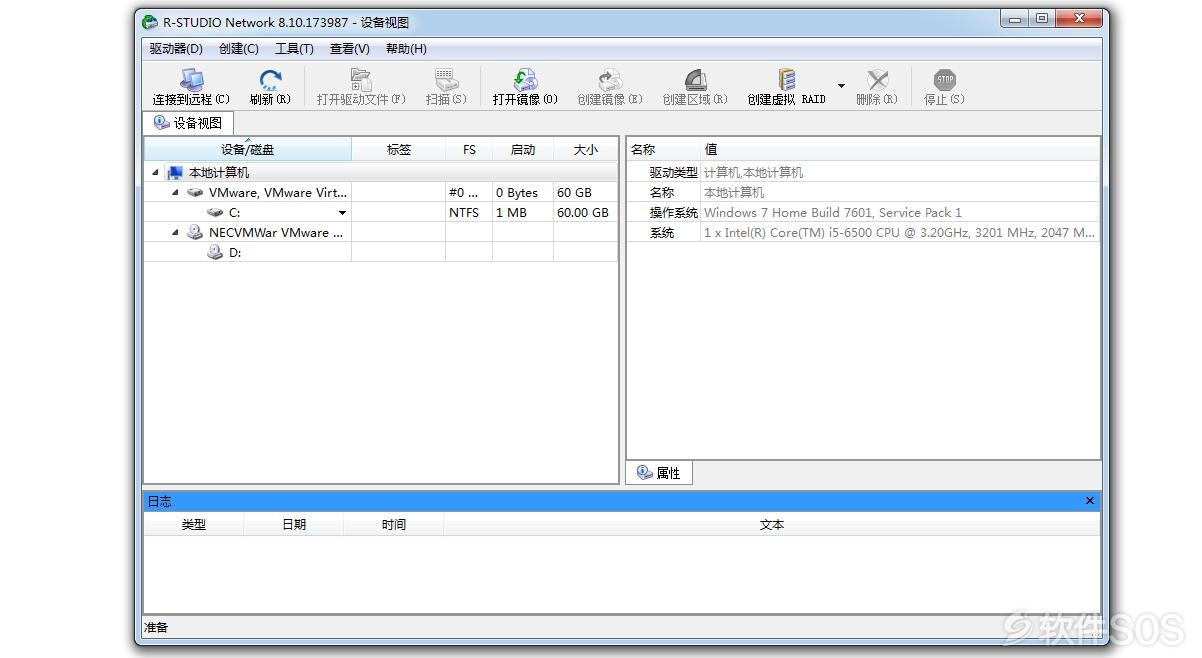Image resolution: width=1202 pixels, height=658 pixels.
Task: Select the 属性 tab
Action: click(x=659, y=473)
